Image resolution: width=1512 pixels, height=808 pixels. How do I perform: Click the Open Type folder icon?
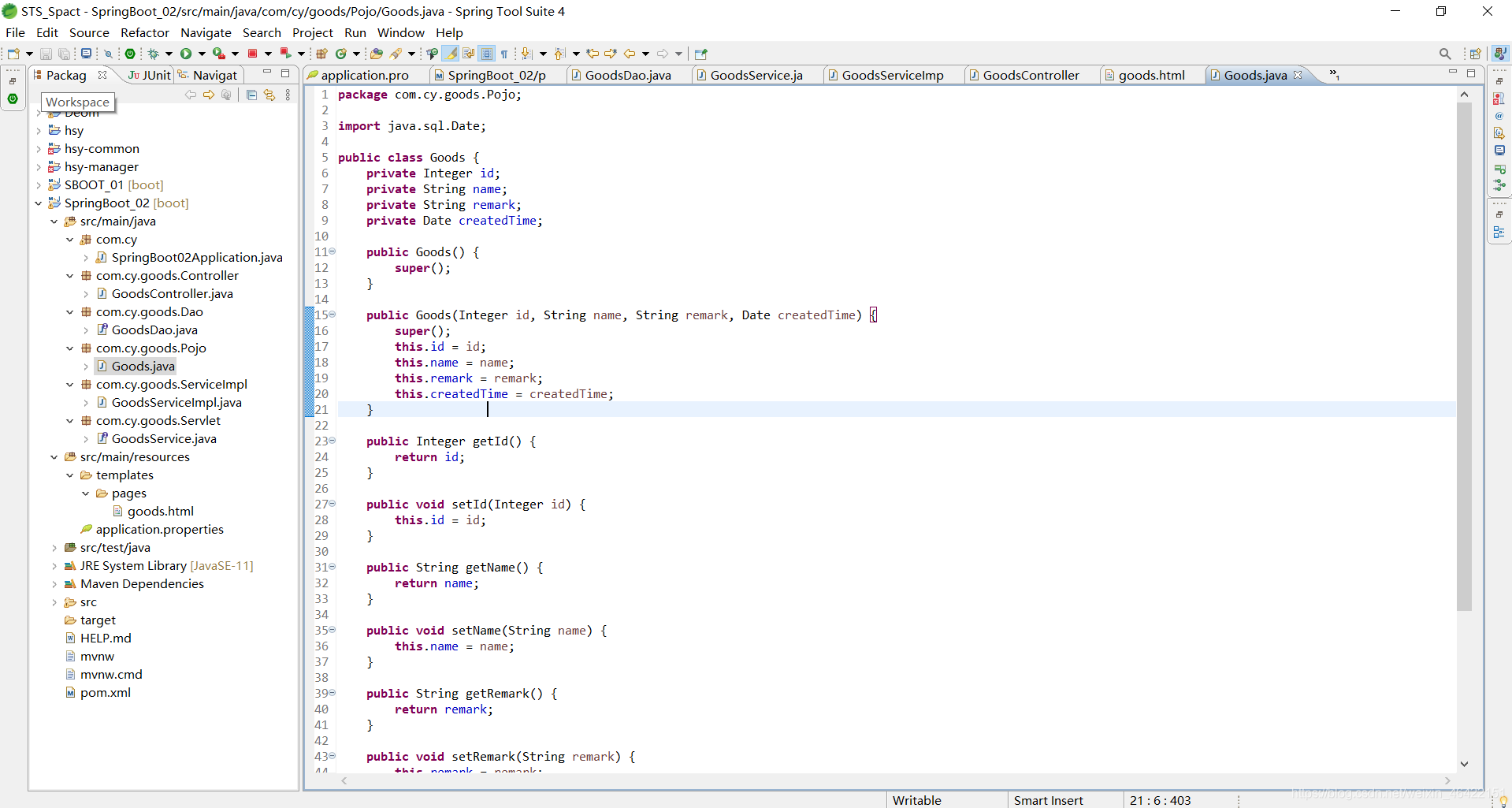tap(377, 54)
